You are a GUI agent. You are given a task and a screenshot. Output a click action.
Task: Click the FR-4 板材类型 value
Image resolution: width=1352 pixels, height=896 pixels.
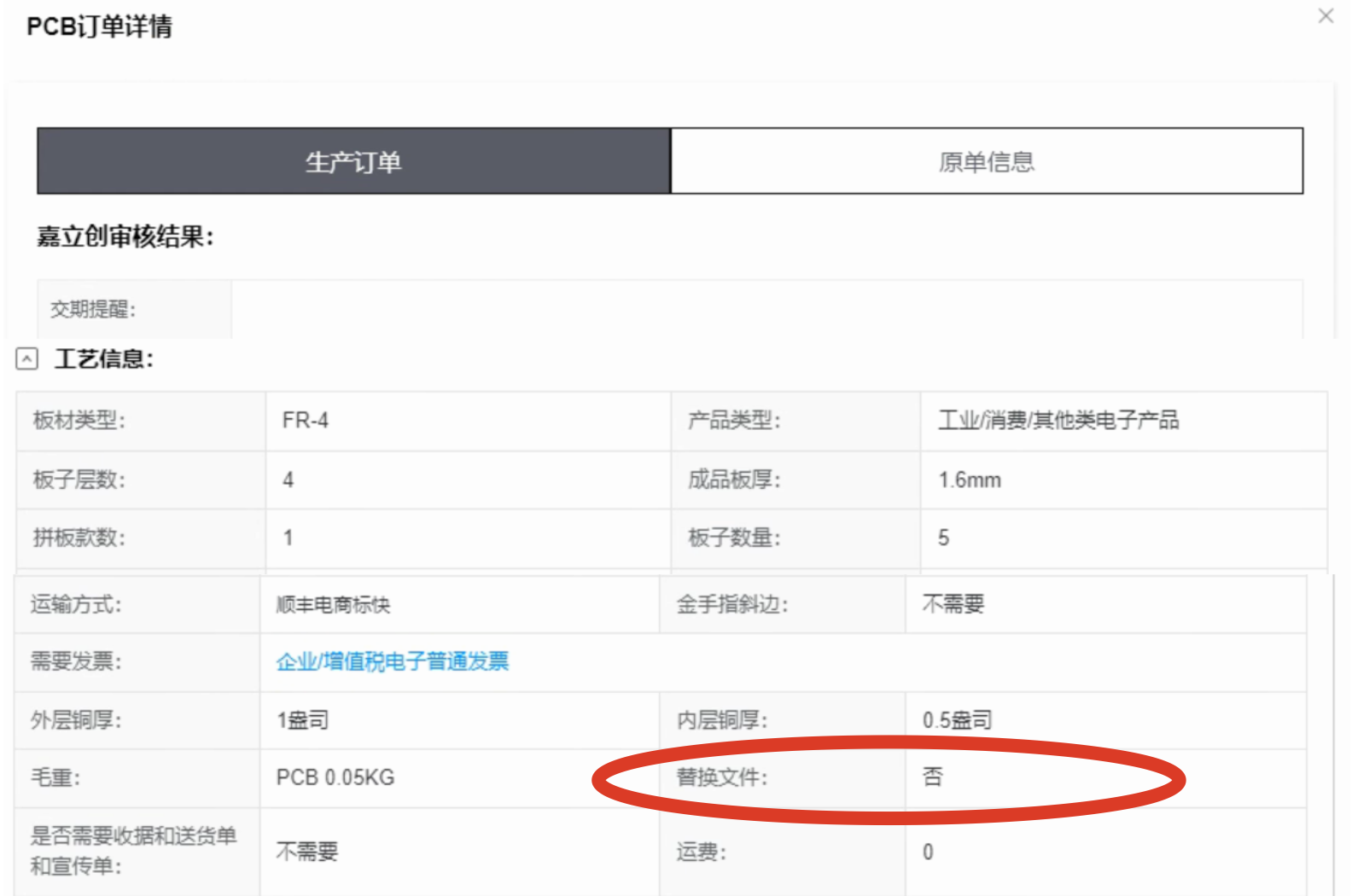pos(306,421)
